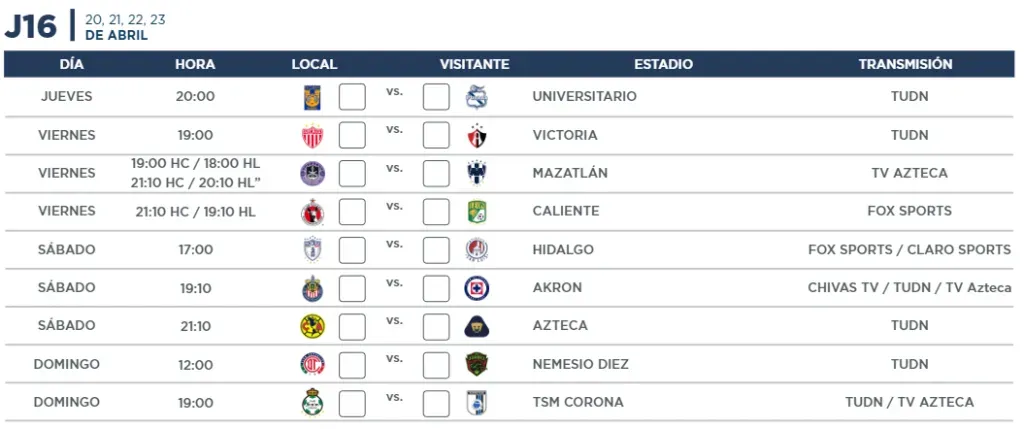Check the visitor box in the Toluca row
The height and width of the screenshot is (429, 1024).
click(x=436, y=364)
